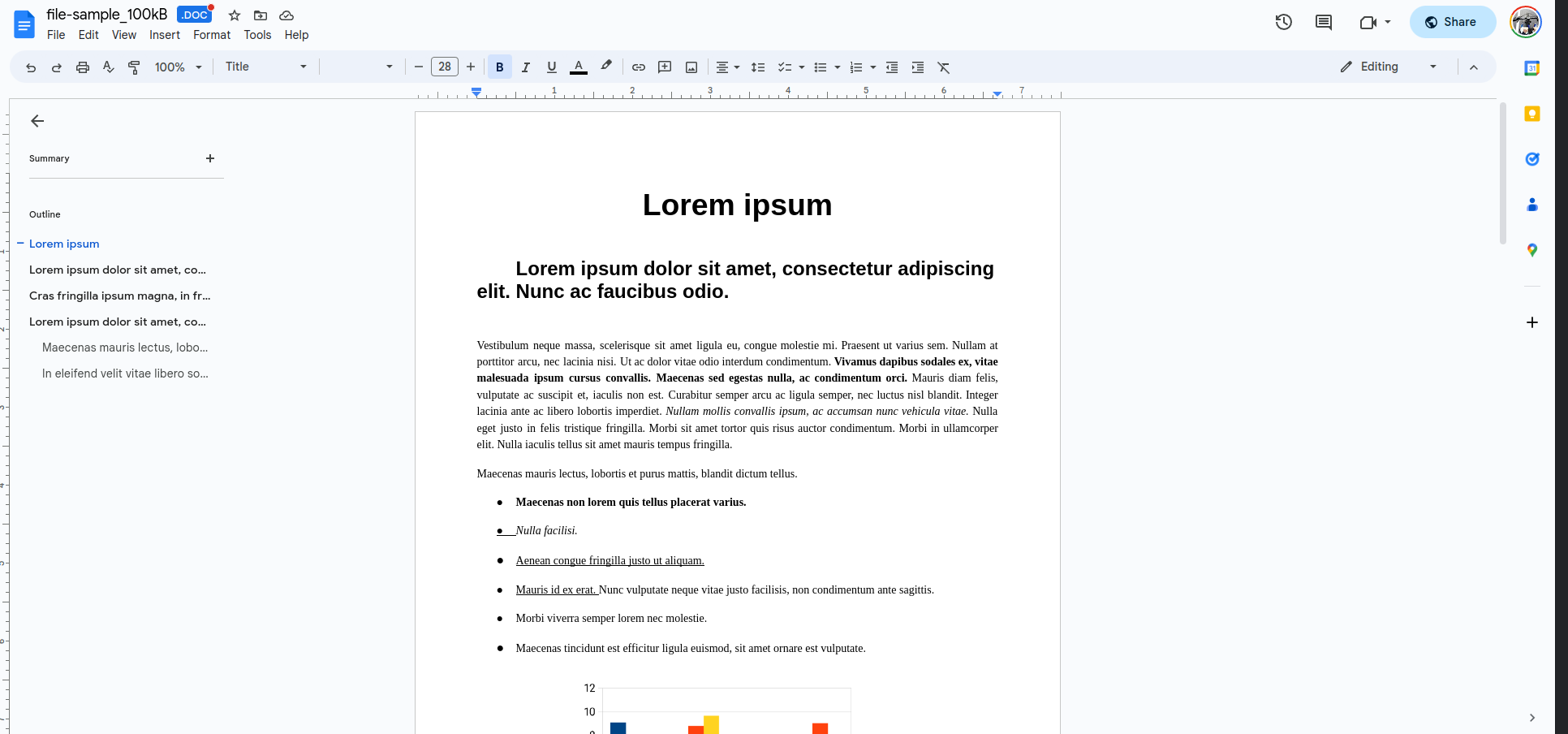Jump to Maecenas mauris lectus outline entry
1568x734 pixels.
(125, 348)
